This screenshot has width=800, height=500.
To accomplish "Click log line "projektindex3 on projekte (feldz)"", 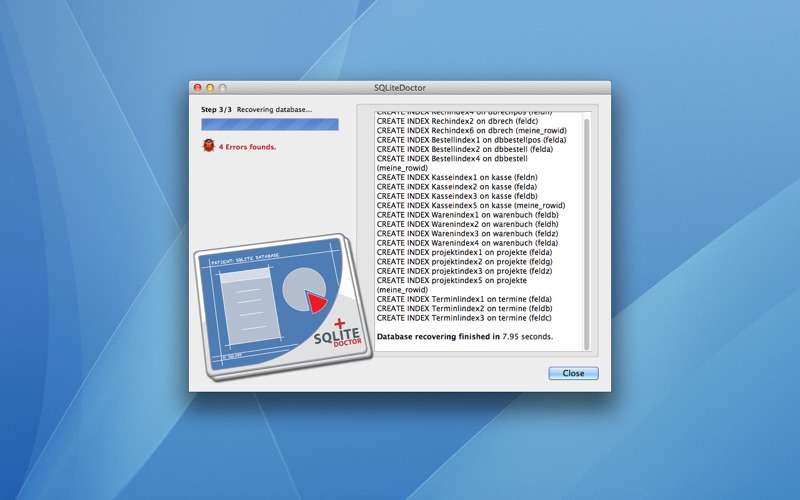I will 464,271.
